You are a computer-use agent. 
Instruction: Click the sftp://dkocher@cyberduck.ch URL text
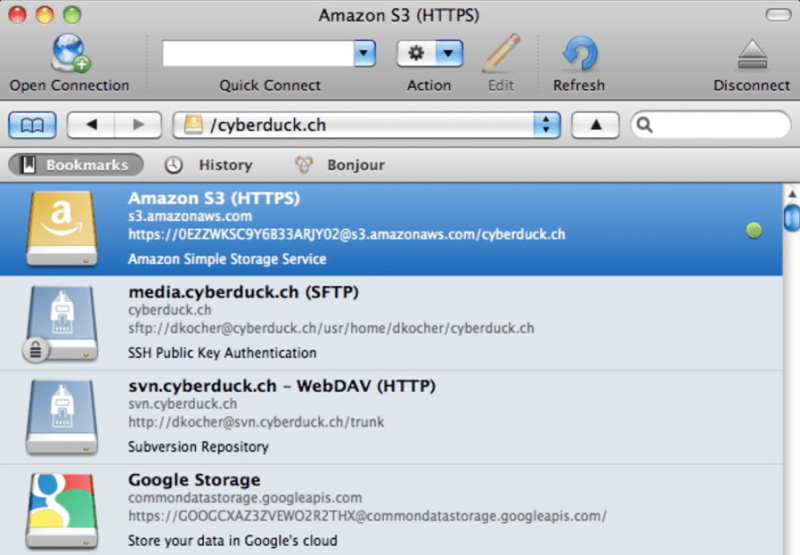pos(331,327)
